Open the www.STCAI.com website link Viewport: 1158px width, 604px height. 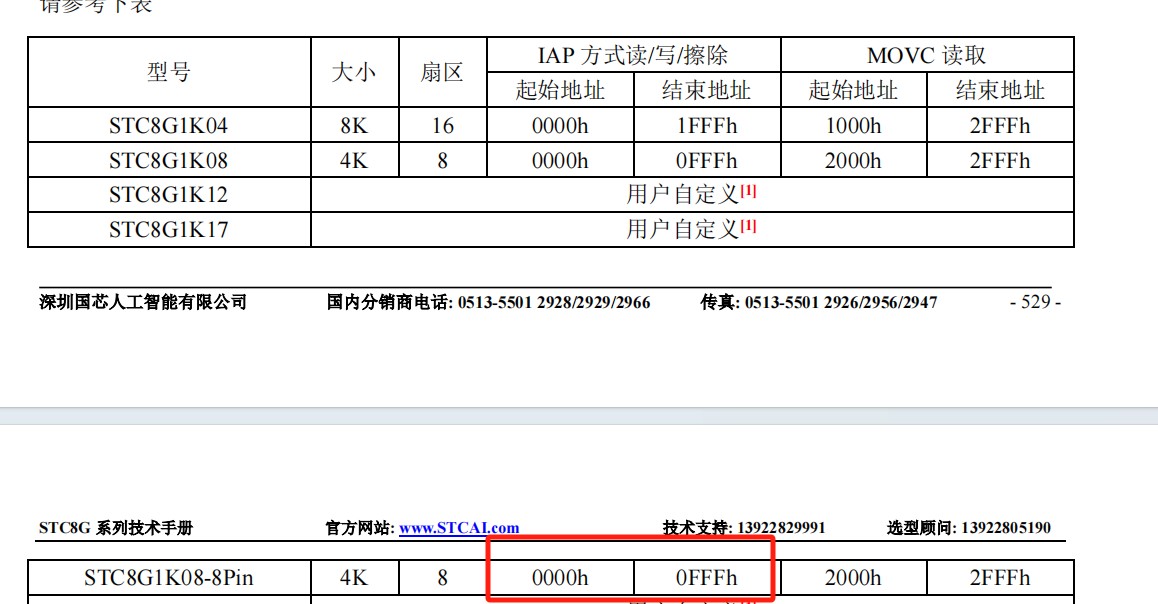(x=459, y=528)
